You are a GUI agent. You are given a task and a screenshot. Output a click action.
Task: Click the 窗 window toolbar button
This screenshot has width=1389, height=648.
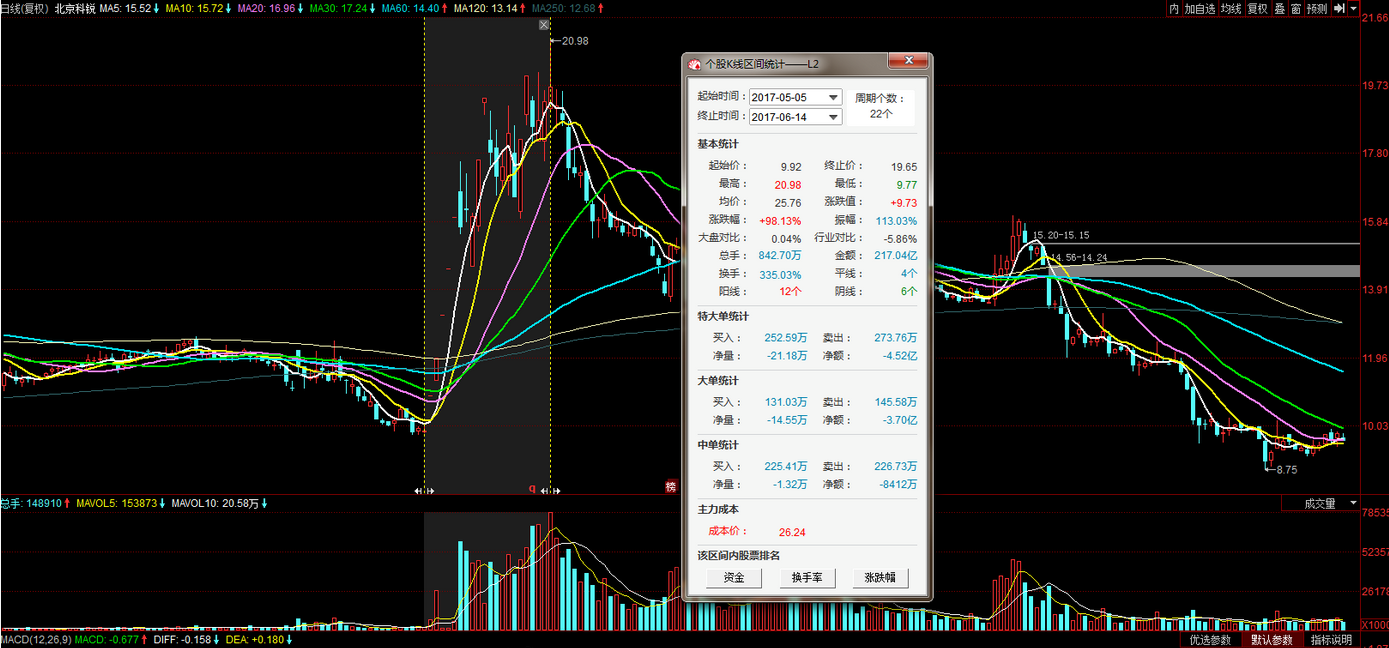point(1295,8)
